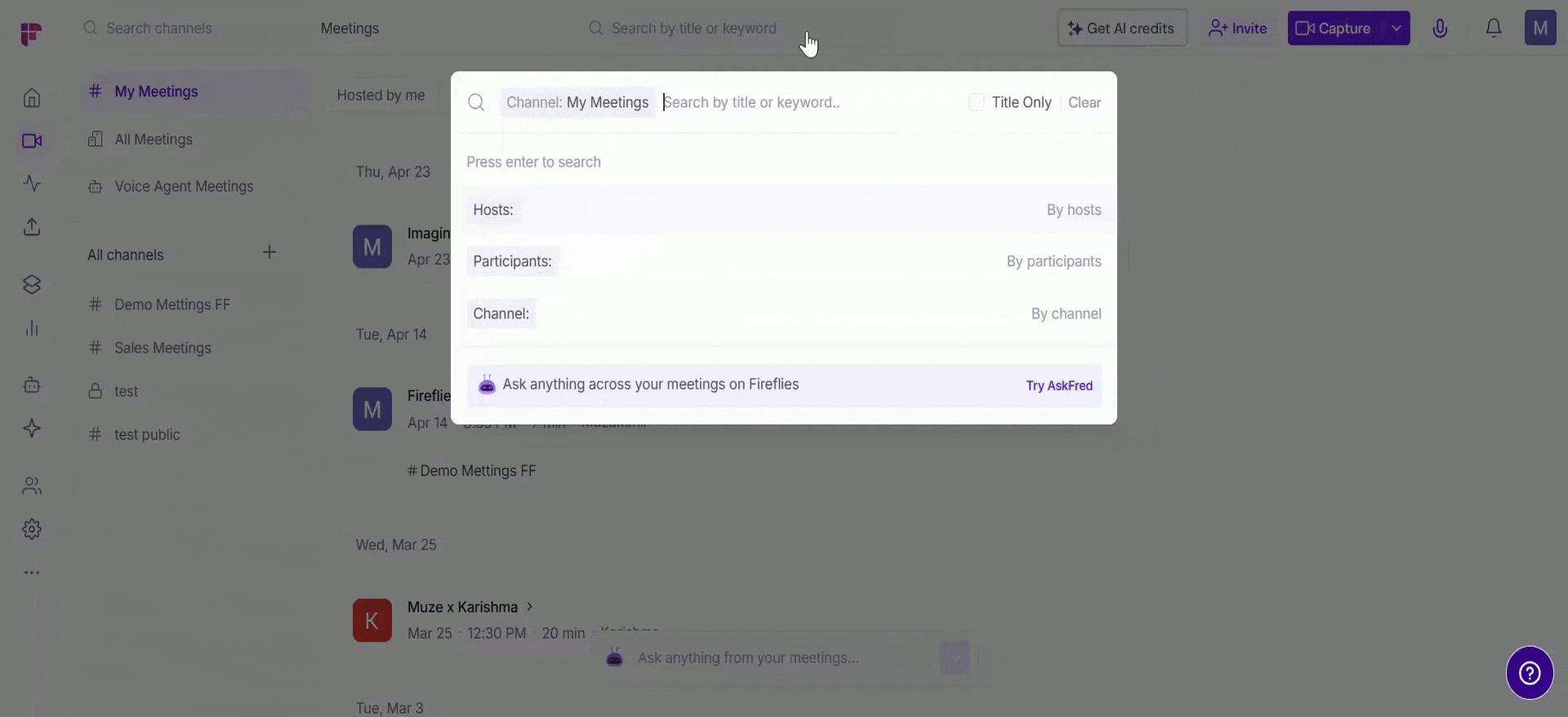Open the stacked layers sidebar icon
This screenshot has width=1568, height=717.
[x=32, y=284]
